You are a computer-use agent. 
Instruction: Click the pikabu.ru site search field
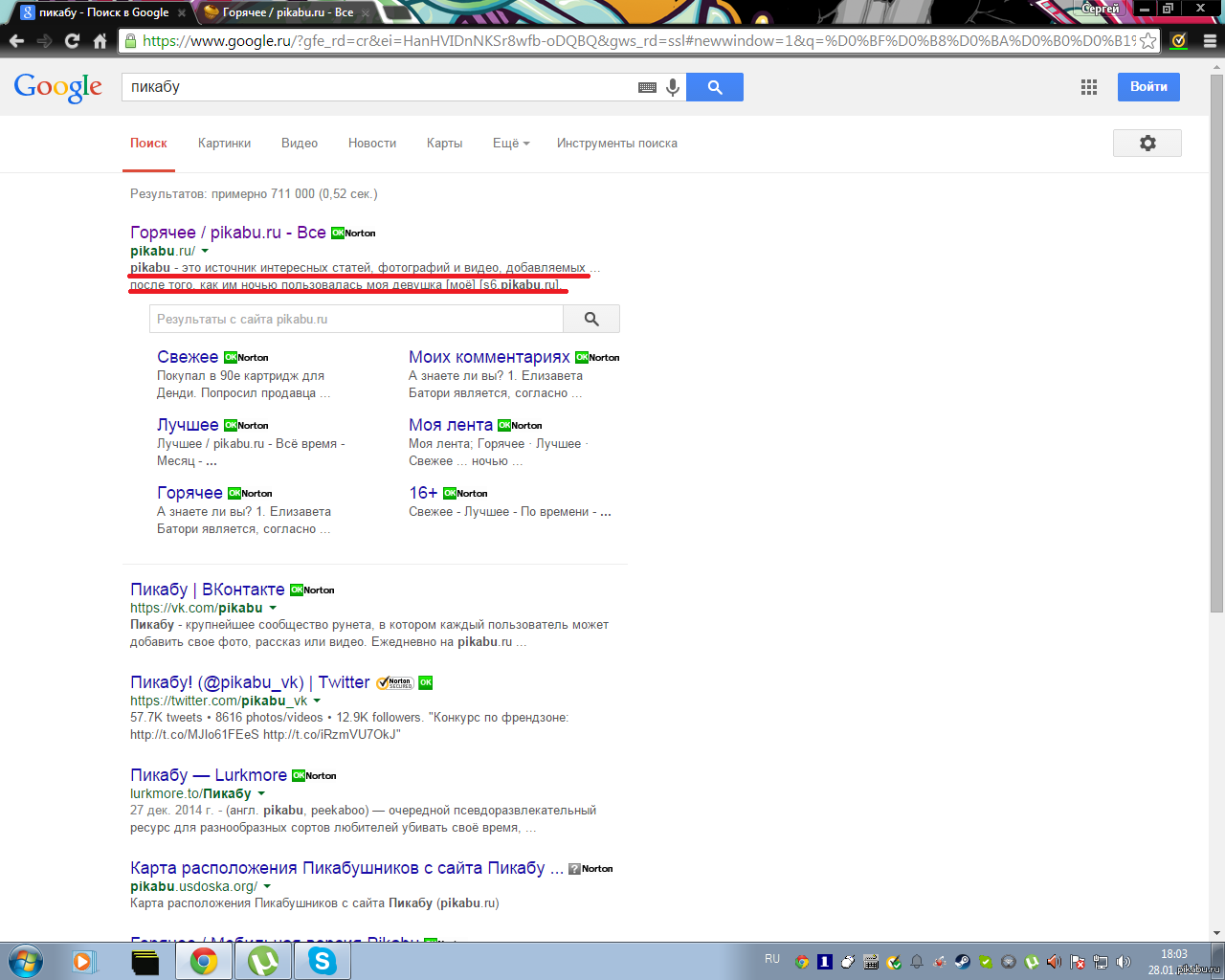click(356, 319)
